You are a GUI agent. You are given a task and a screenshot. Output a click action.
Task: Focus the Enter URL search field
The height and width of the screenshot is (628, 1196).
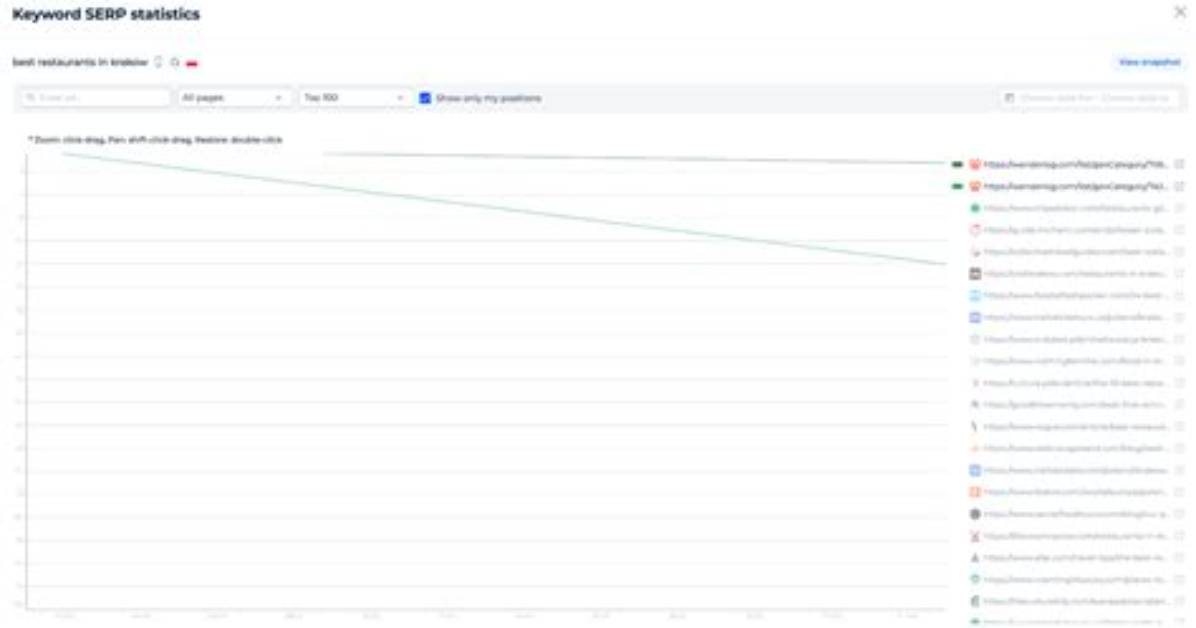95,98
